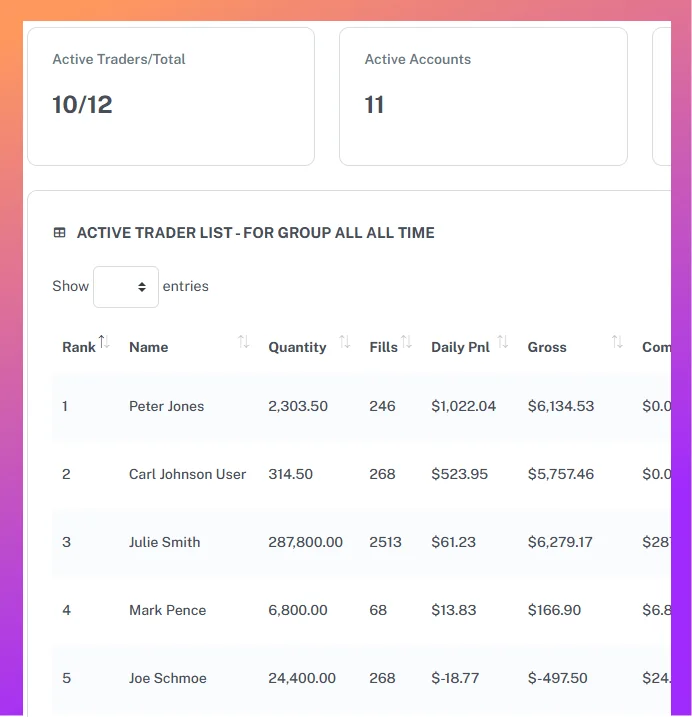Sort table by Rank column arrows

pos(104,343)
